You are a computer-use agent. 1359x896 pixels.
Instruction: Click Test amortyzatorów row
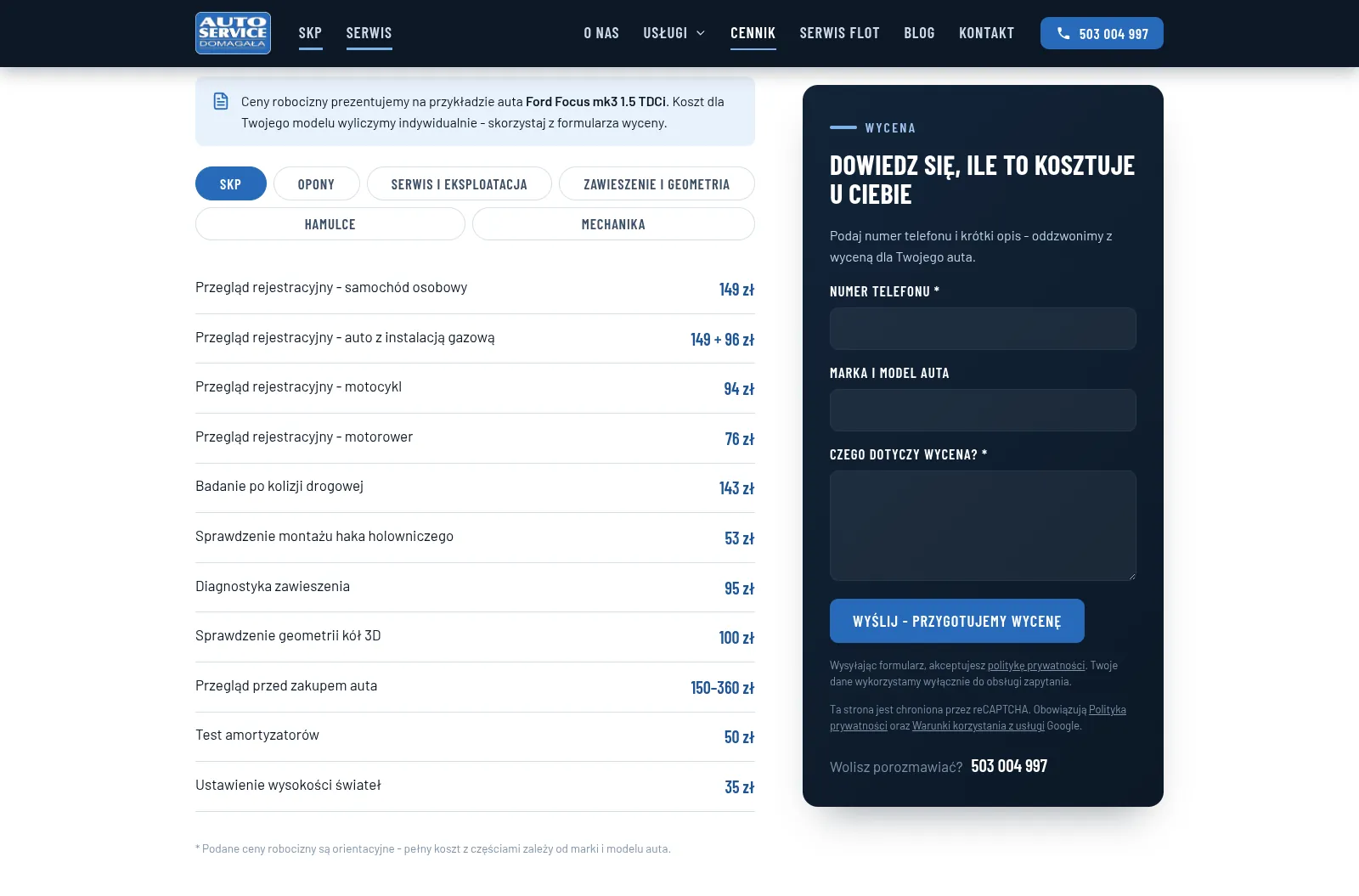click(475, 736)
